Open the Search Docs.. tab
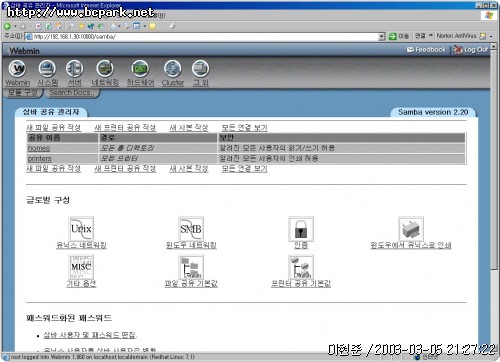The height and width of the screenshot is (362, 500). tap(72, 93)
